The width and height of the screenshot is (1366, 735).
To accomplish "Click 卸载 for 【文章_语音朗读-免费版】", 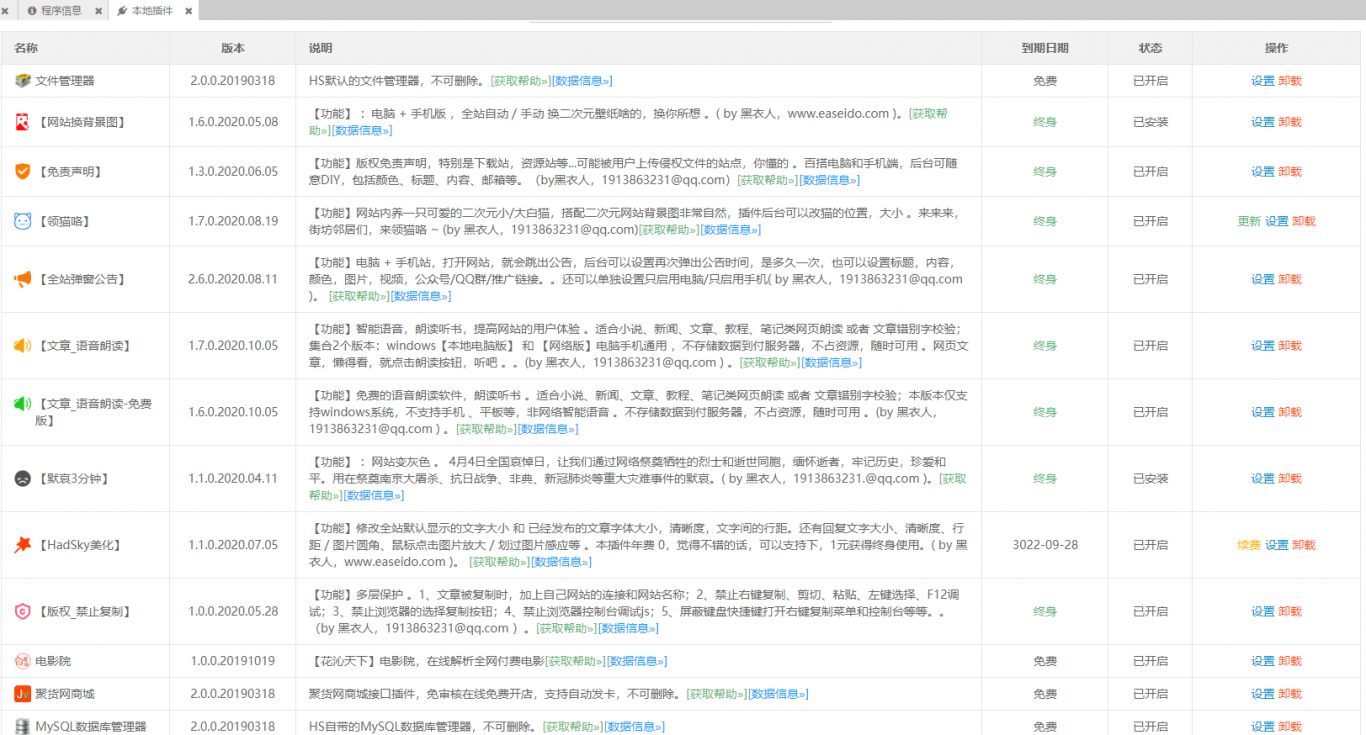I will (1290, 412).
